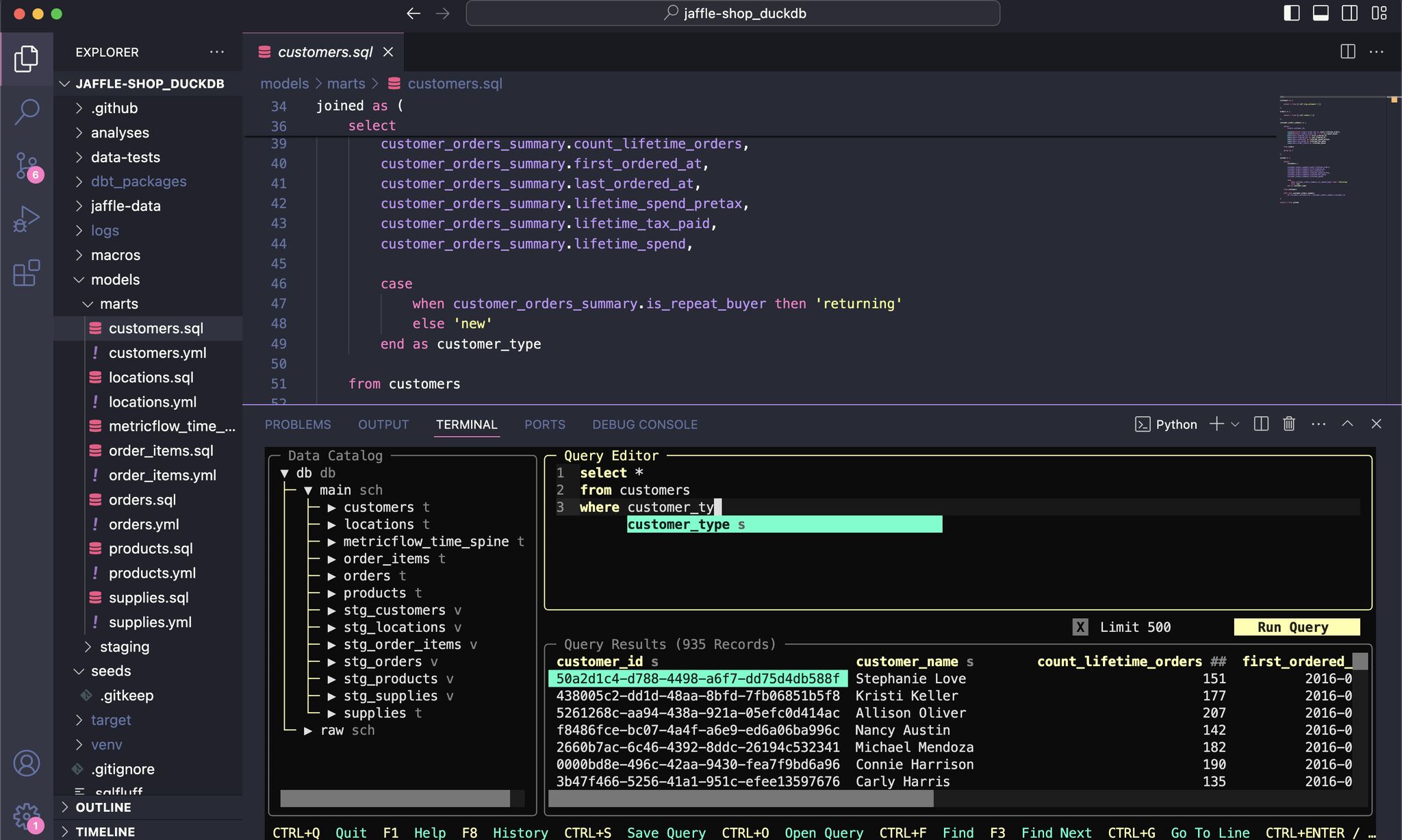Split the terminal pane
This screenshot has height=840, width=1402.
(1261, 424)
